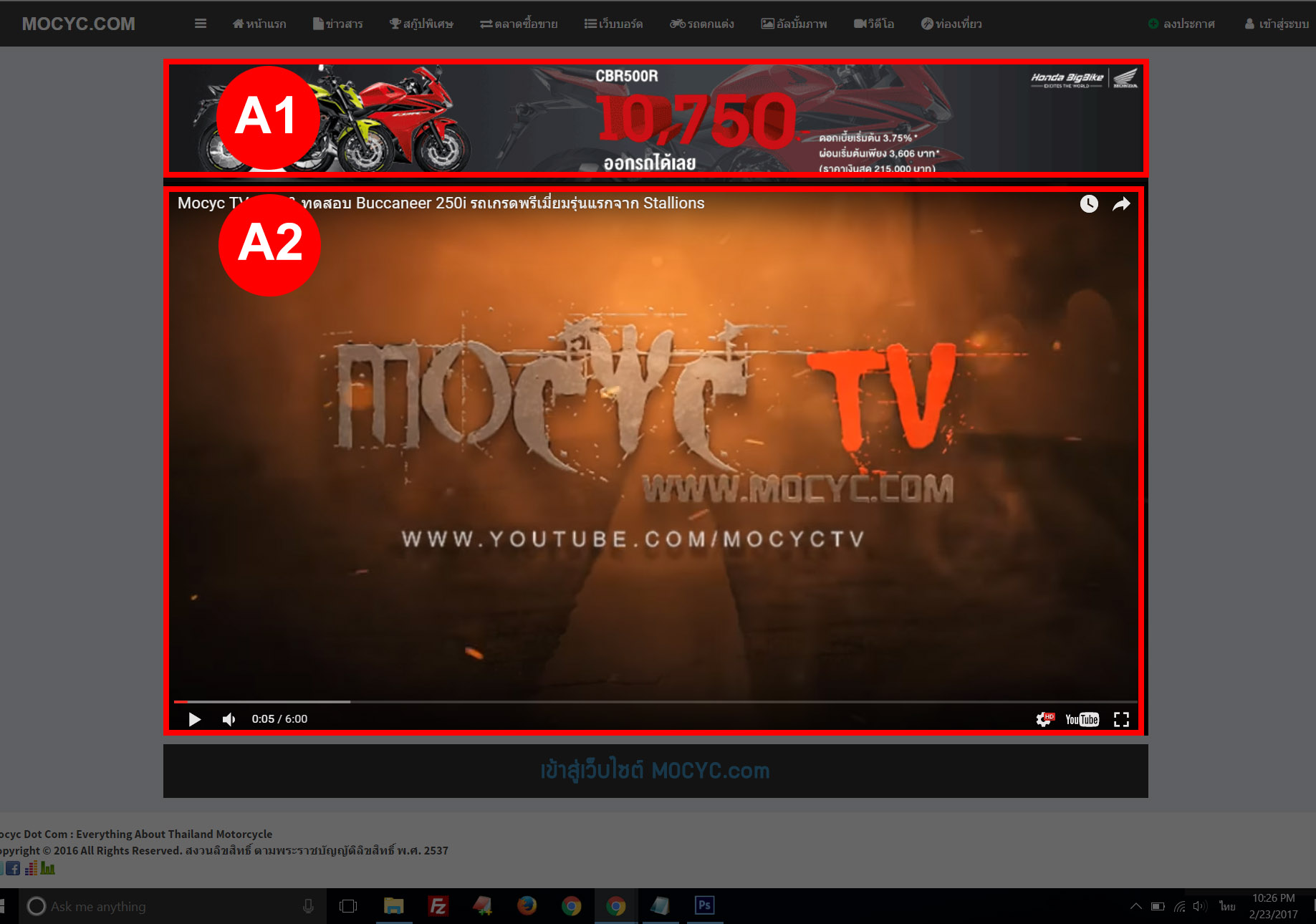
Task: Open the Honda CBR500R banner ad
Action: point(655,118)
